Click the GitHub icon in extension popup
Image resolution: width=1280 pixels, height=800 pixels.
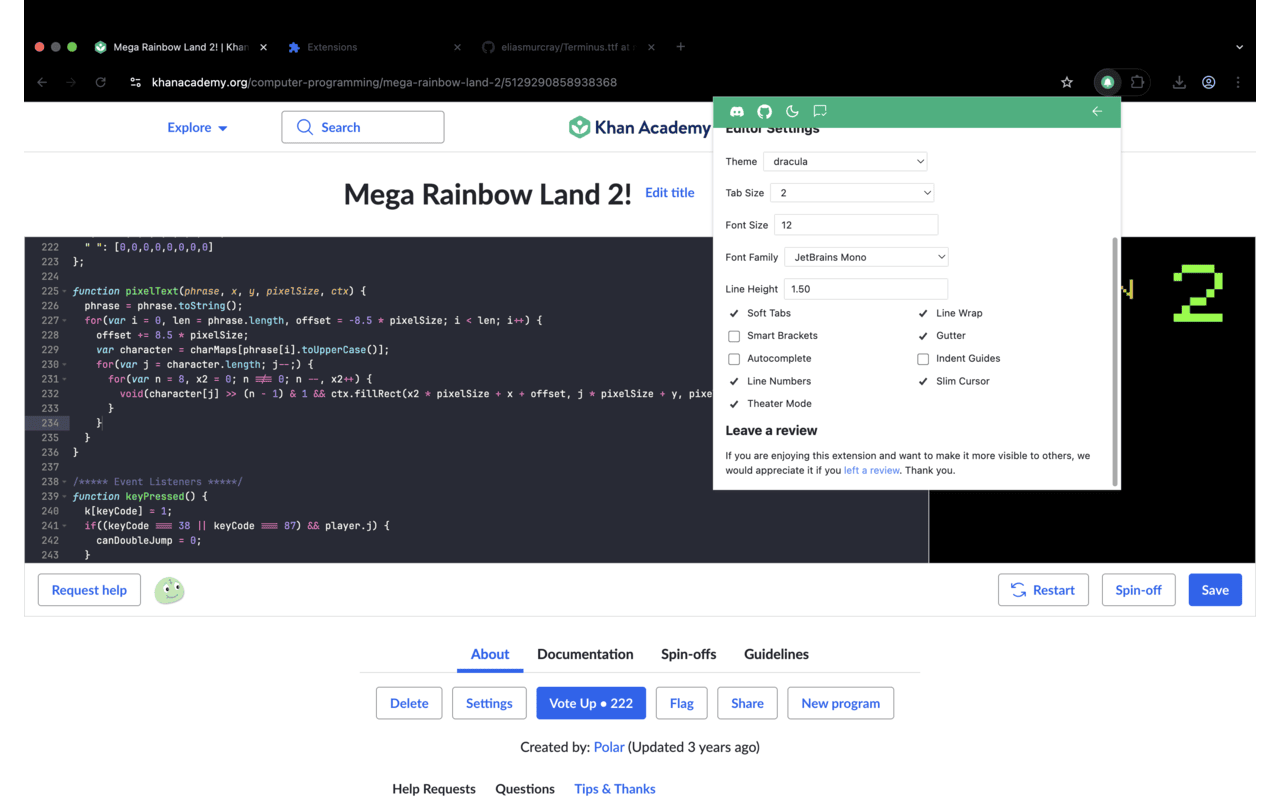pos(764,112)
